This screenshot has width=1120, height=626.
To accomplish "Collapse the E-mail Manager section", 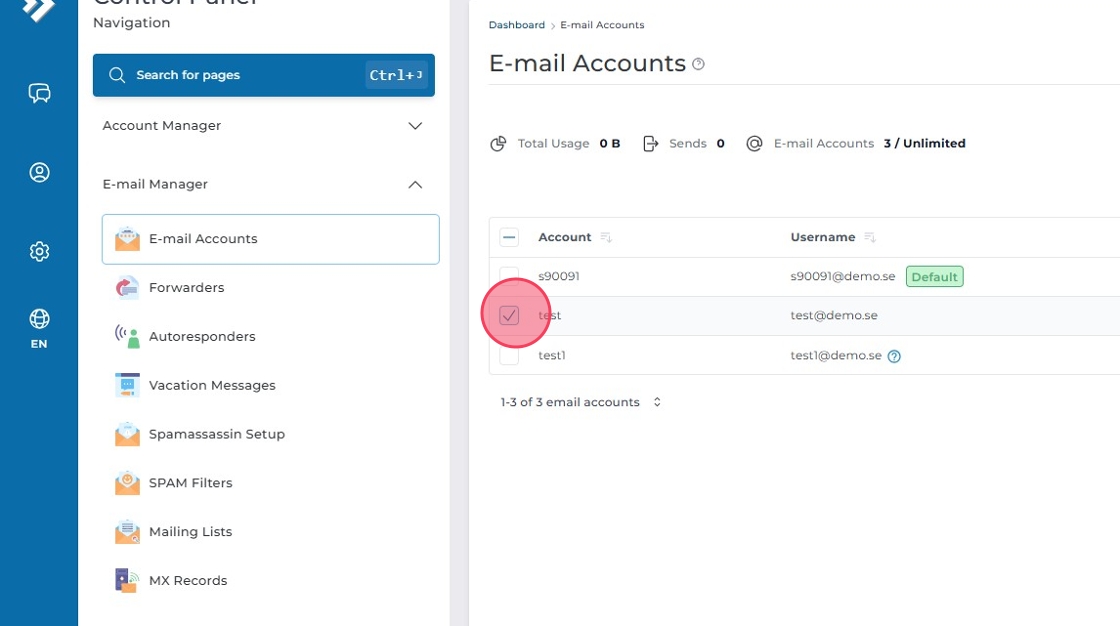I will (x=415, y=185).
